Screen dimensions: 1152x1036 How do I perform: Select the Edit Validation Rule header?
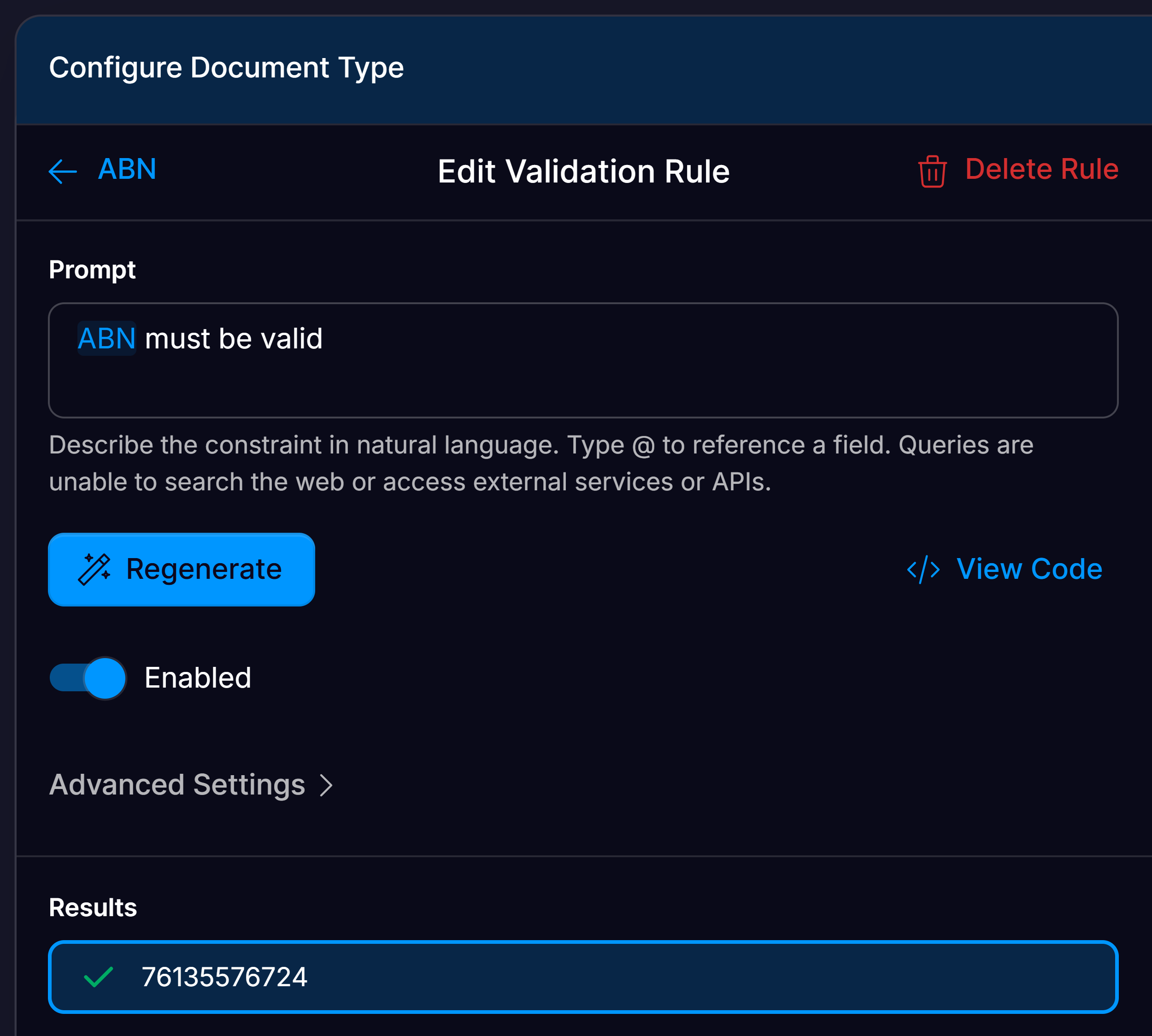[582, 171]
